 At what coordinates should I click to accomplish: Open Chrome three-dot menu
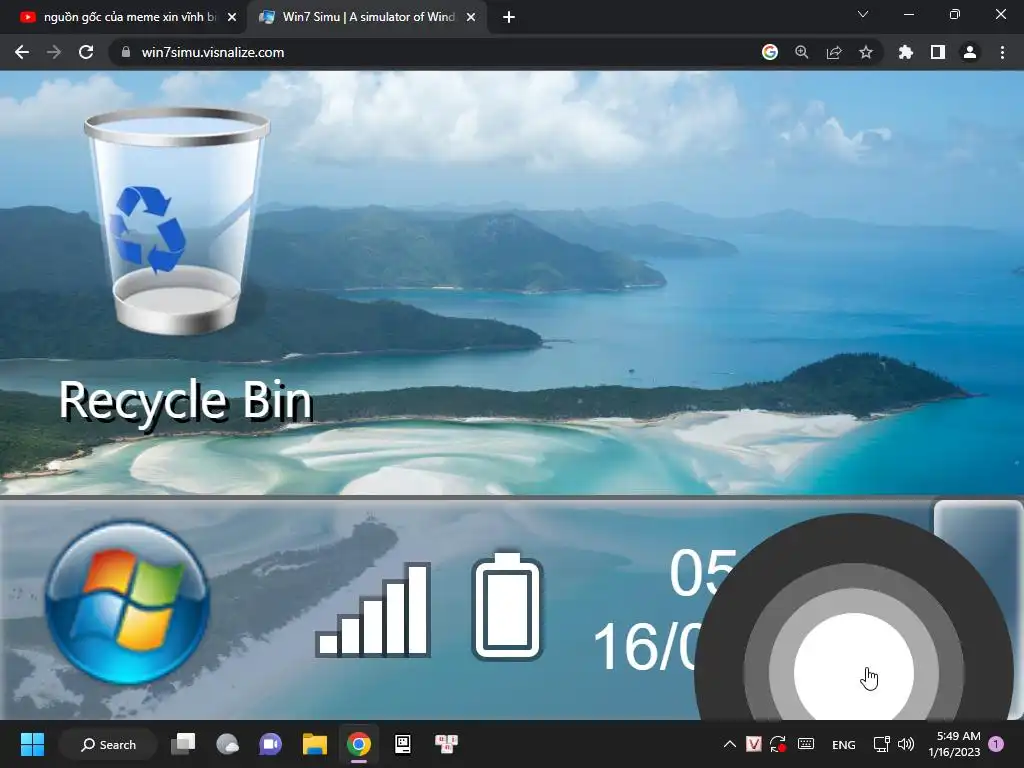pos(1002,52)
